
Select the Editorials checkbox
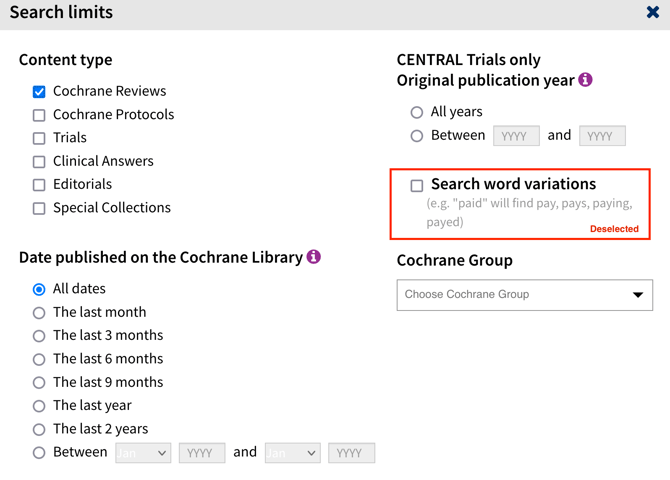pyautogui.click(x=39, y=185)
